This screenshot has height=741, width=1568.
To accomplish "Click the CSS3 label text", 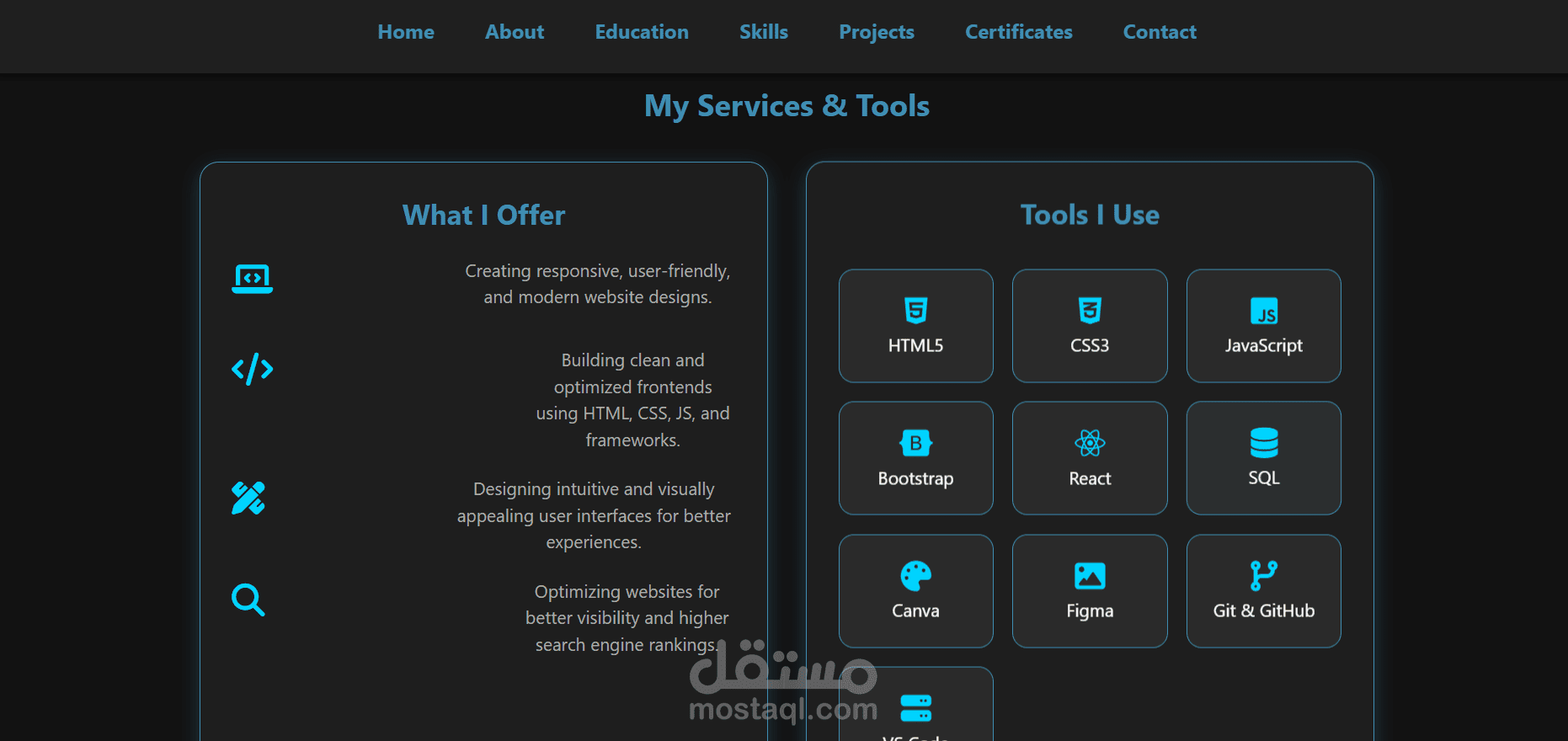I will [1090, 345].
